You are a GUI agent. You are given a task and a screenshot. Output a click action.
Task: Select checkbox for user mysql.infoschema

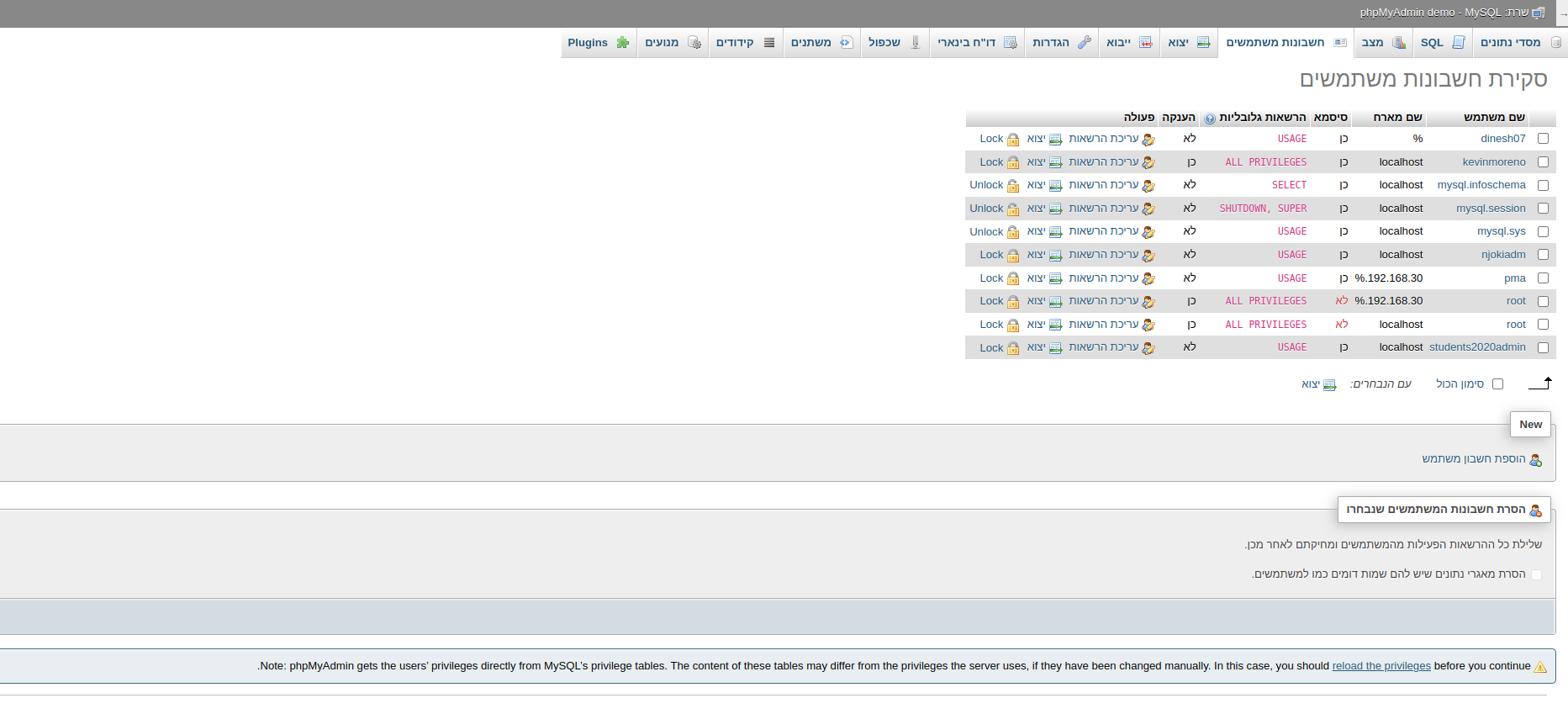[x=1543, y=185]
